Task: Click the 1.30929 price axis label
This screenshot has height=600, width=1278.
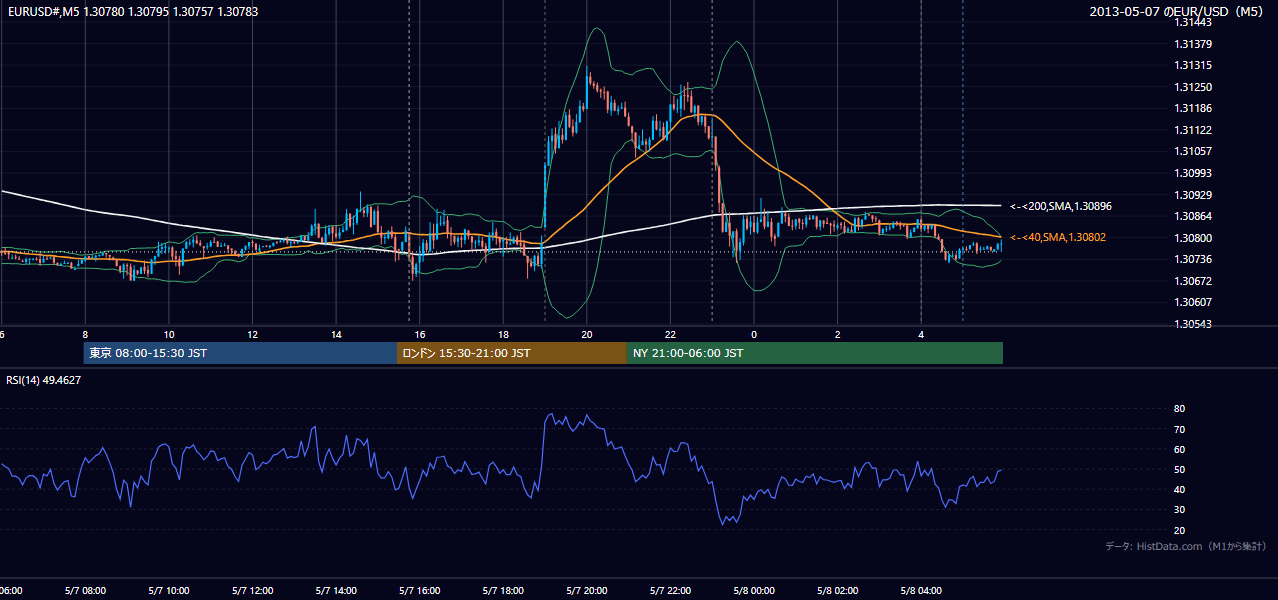Action: point(1193,195)
